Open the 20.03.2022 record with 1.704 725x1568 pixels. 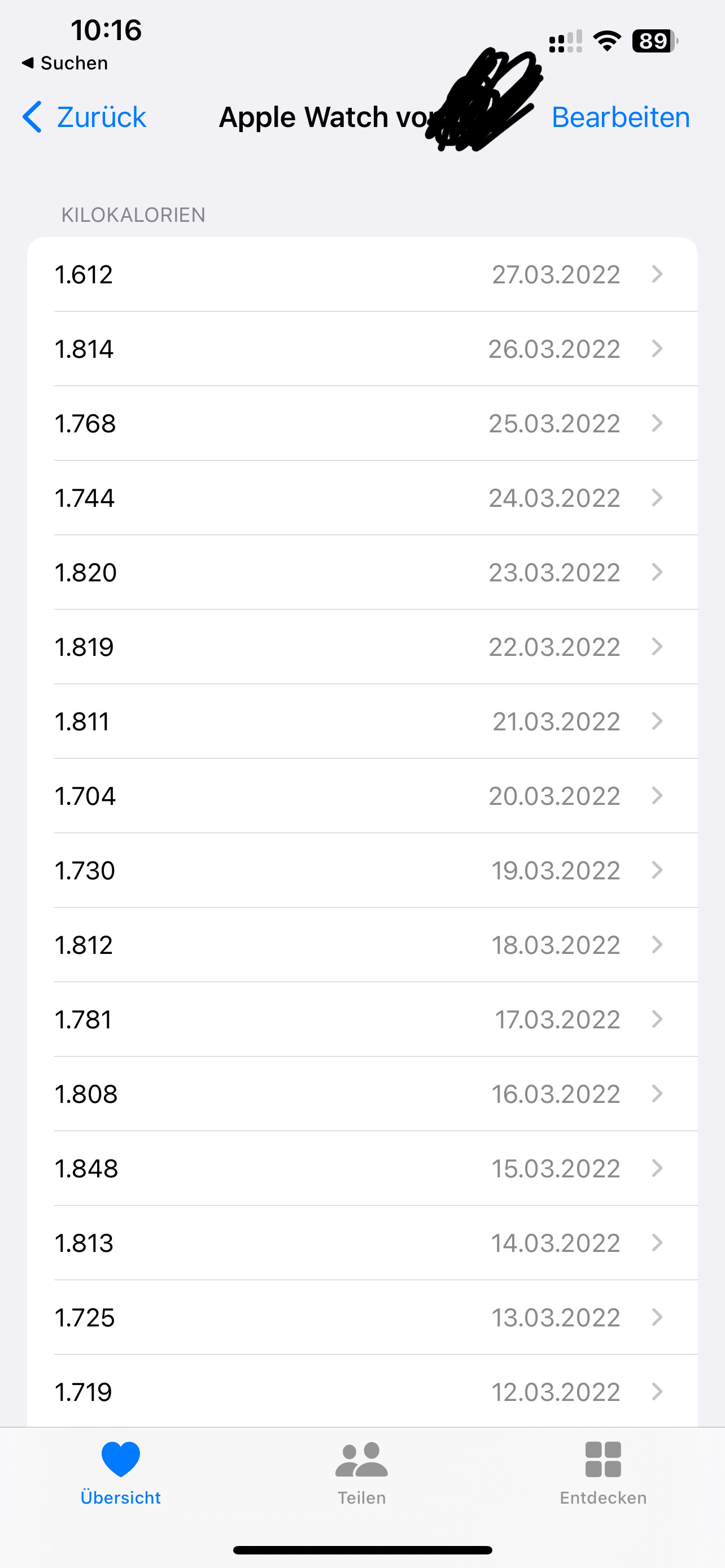coord(362,795)
